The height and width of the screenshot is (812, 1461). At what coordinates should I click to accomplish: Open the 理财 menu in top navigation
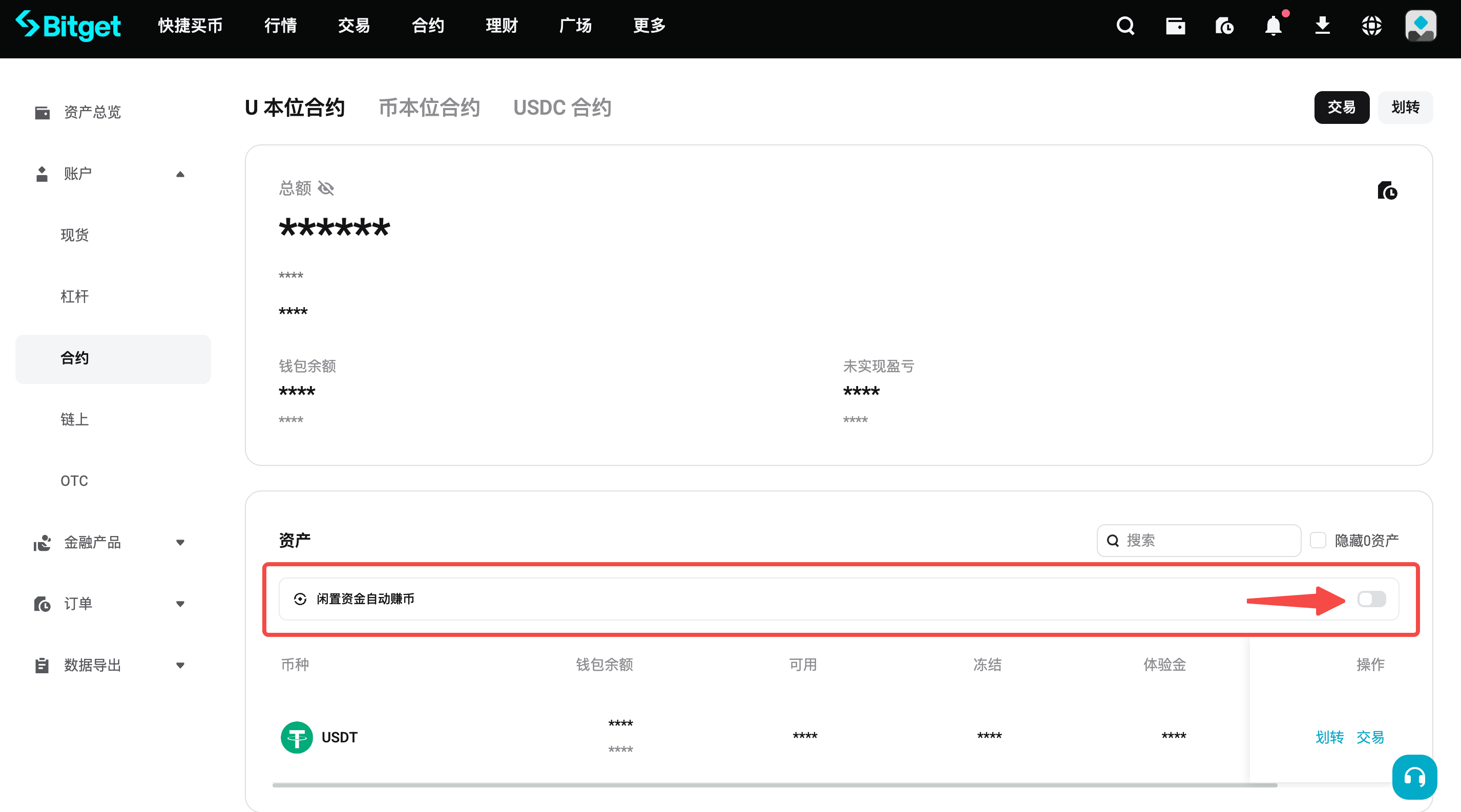click(x=502, y=26)
